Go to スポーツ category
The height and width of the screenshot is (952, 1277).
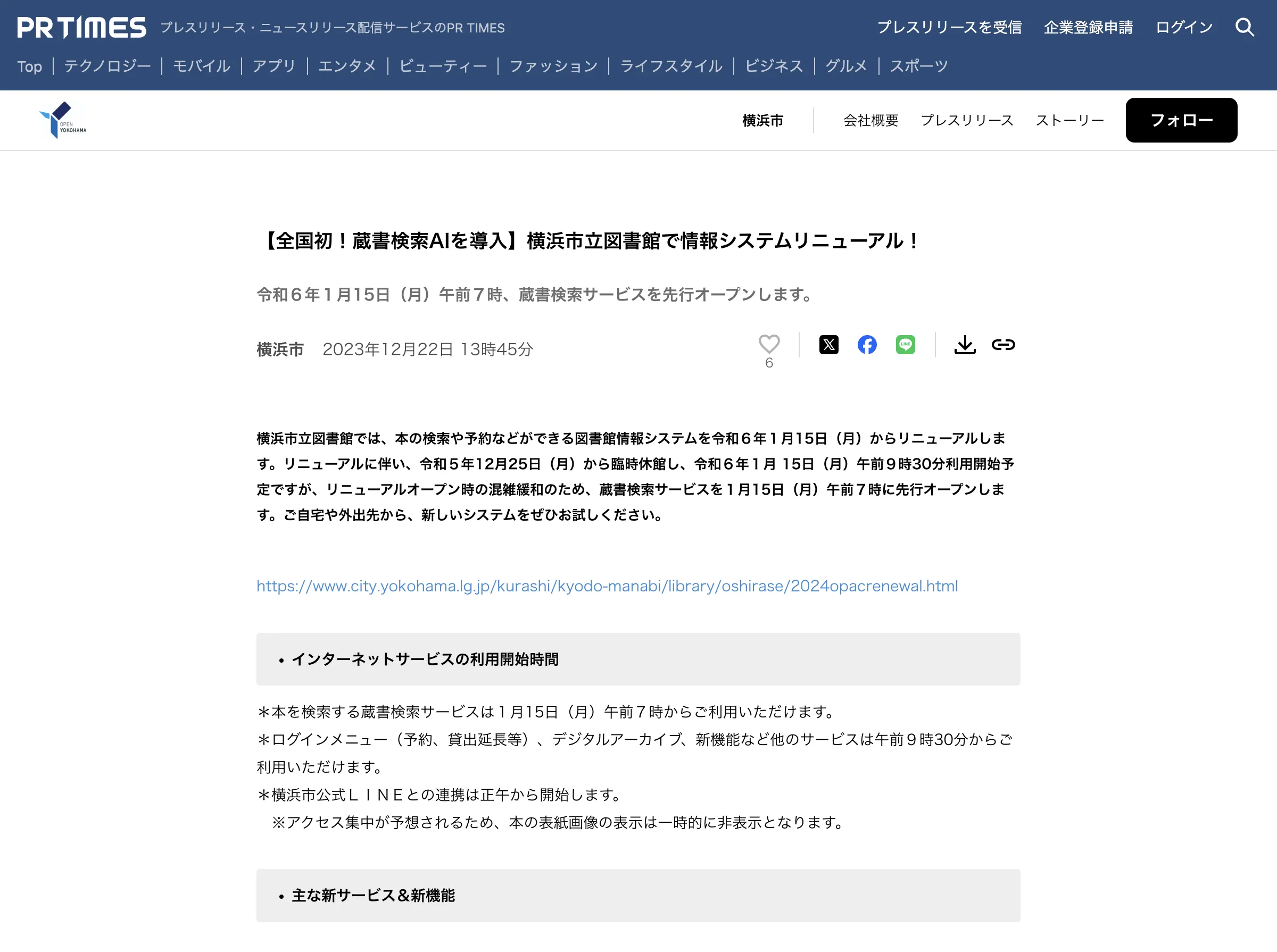[918, 66]
